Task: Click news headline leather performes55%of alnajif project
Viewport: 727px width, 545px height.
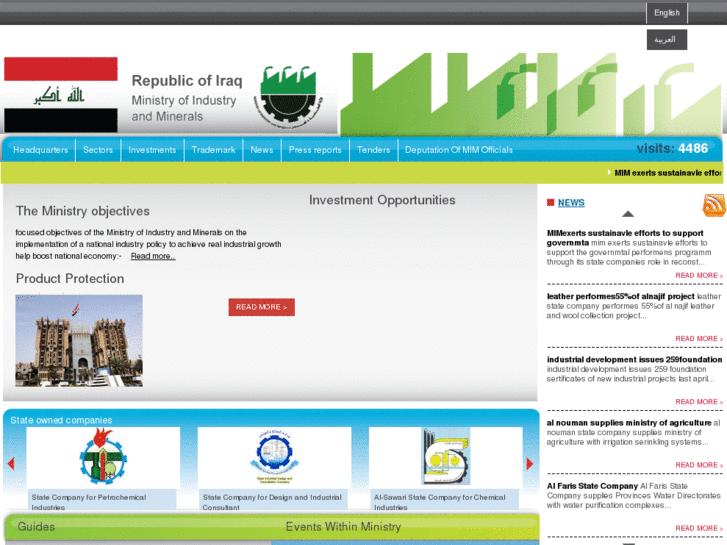Action: [620, 296]
